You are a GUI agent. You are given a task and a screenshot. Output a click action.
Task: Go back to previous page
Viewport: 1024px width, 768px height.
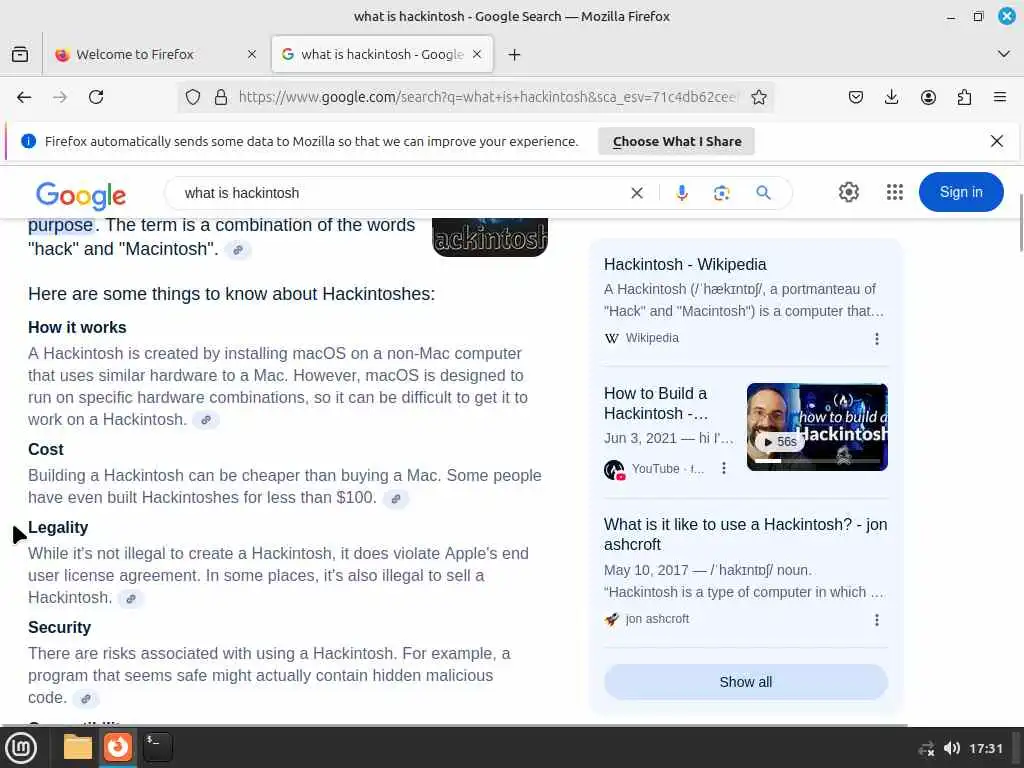pos(24,97)
